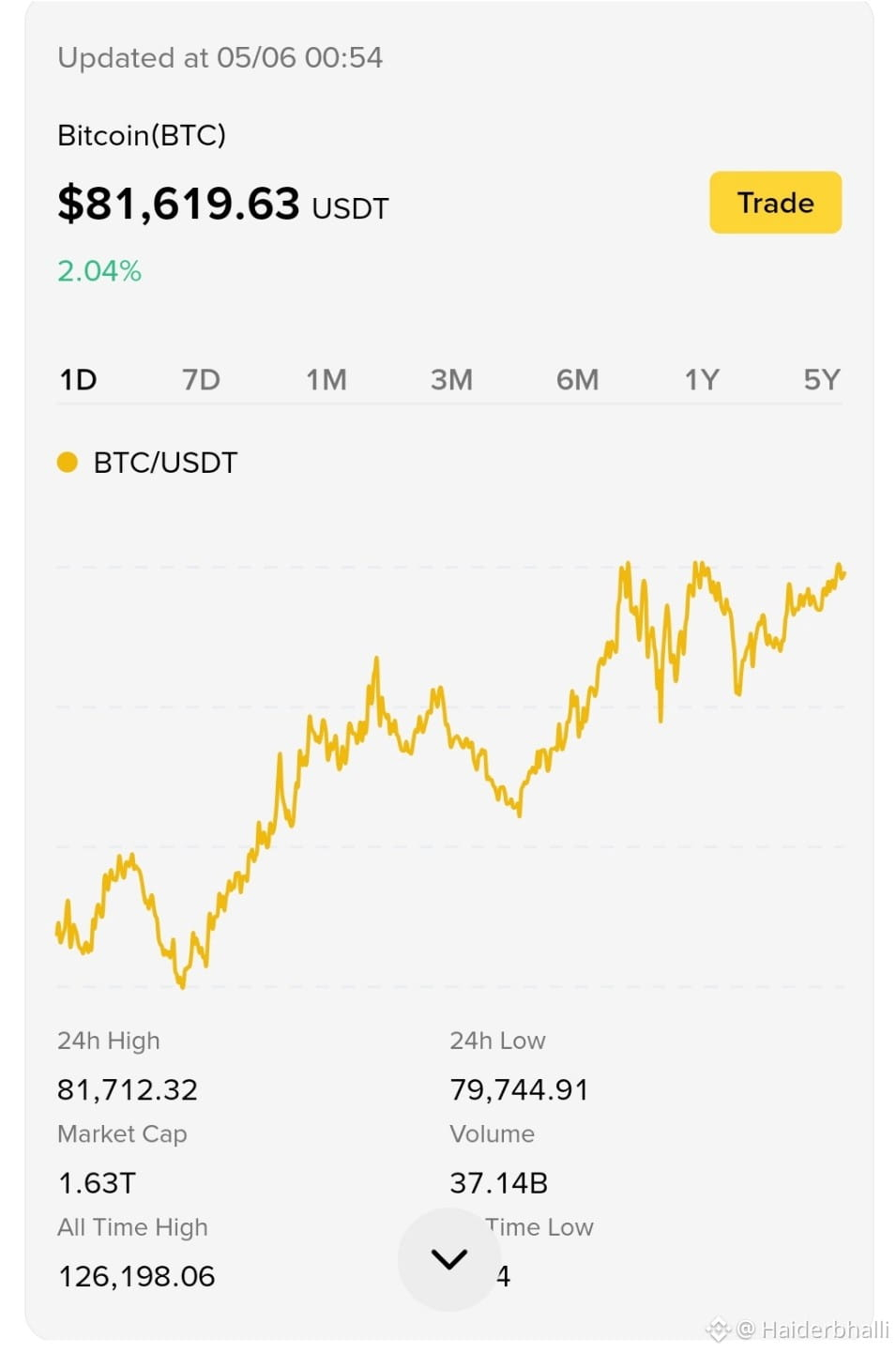Switch to the 7D chart range
896x1353 pixels.
click(x=201, y=380)
